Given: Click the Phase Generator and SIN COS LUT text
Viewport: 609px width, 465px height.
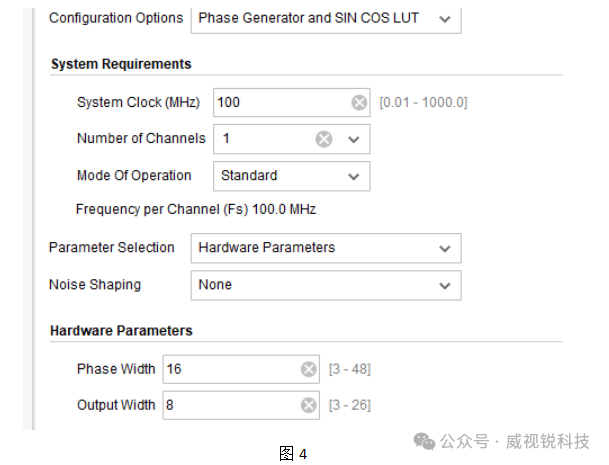Looking at the screenshot, I should tap(308, 18).
